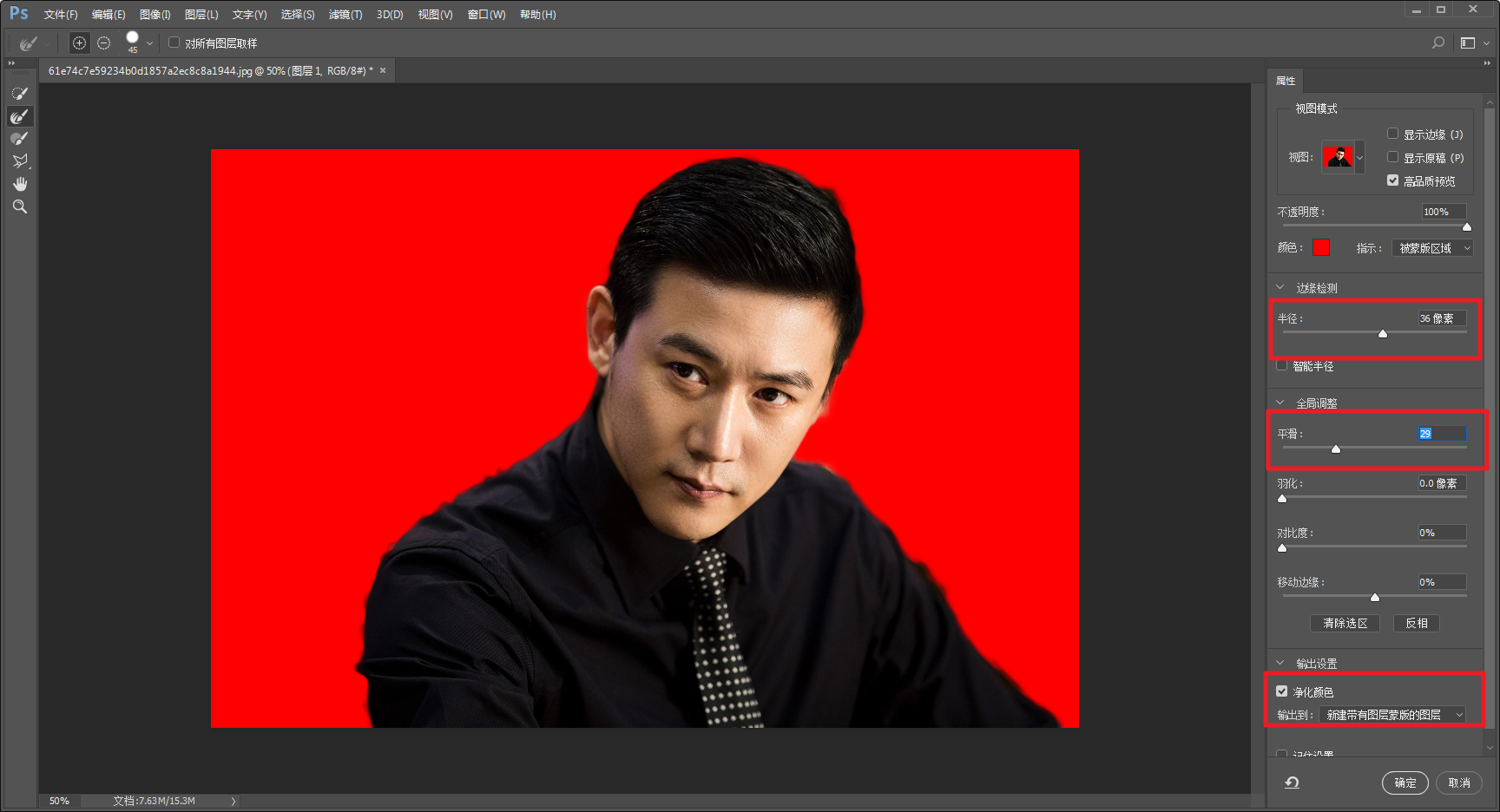Click the Photoshop Ps logo

(x=19, y=14)
